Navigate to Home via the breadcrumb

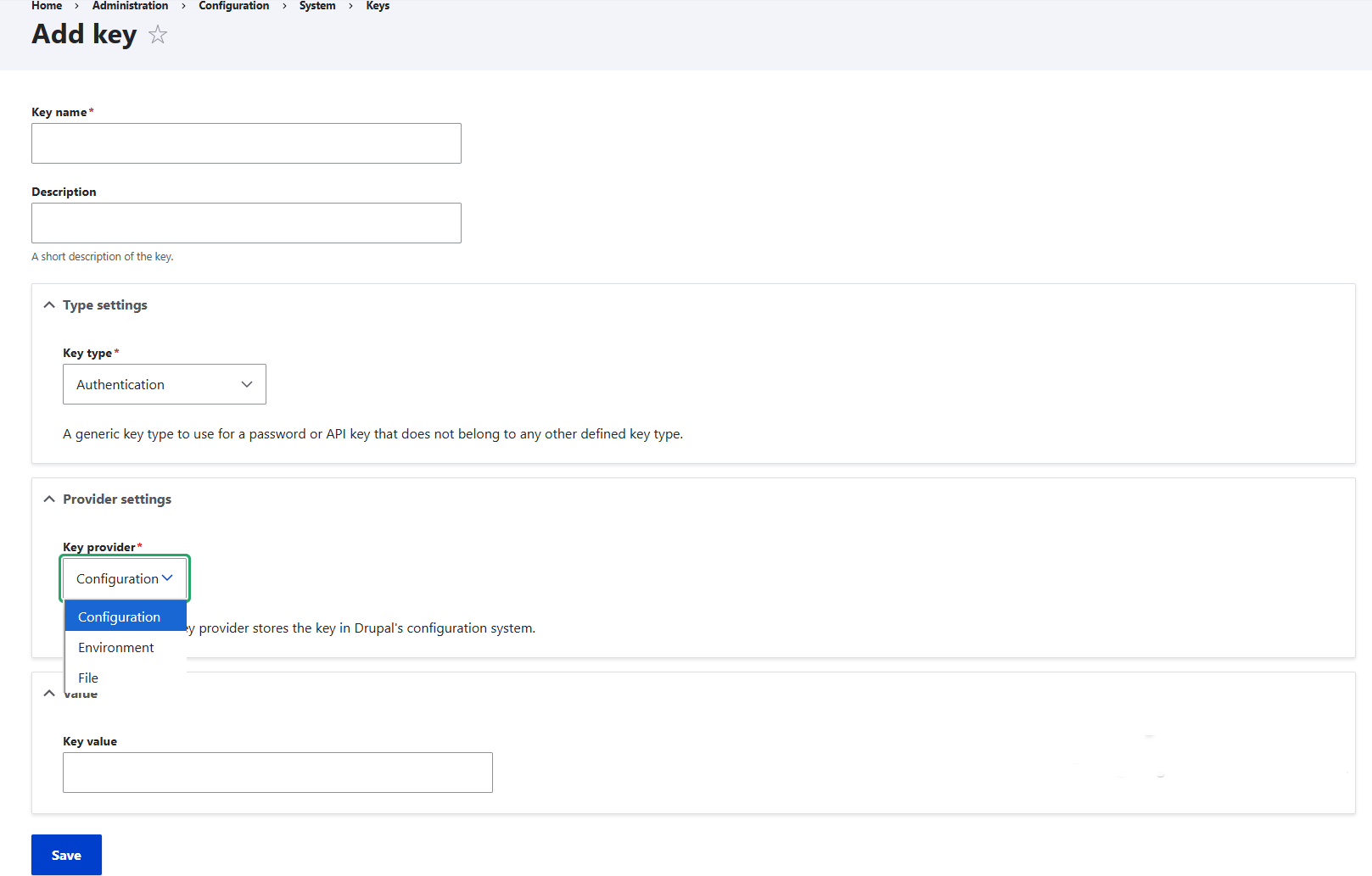point(46,6)
